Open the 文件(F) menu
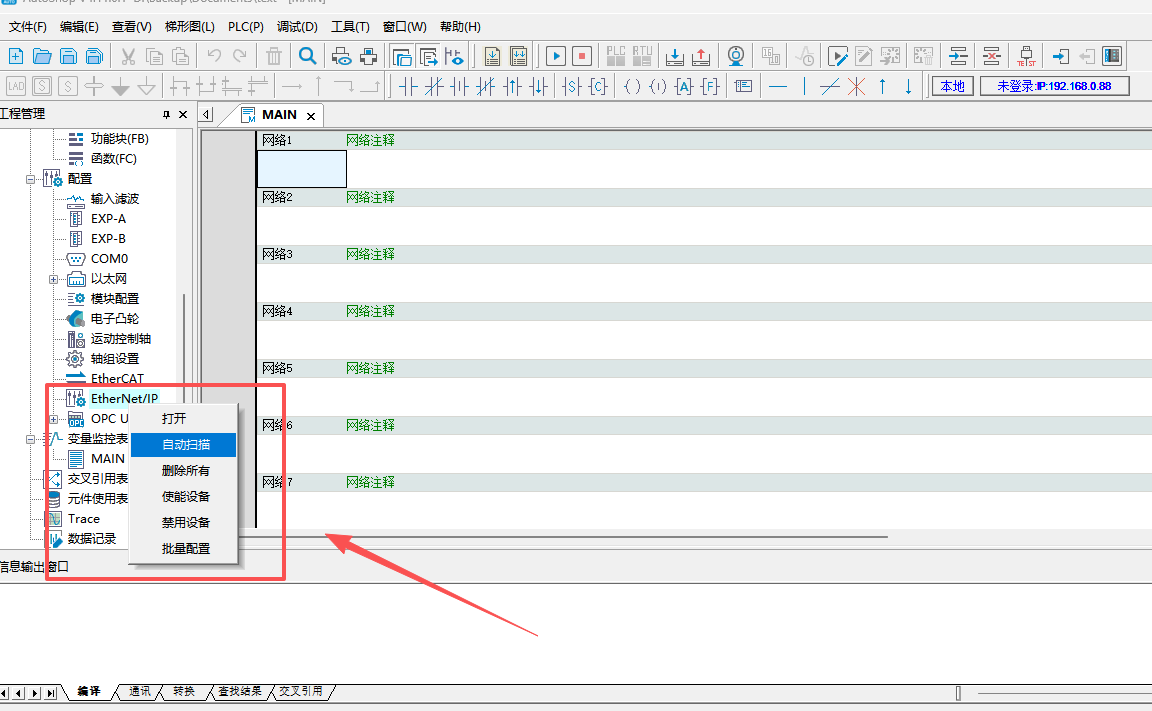The image size is (1152, 711). pyautogui.click(x=28, y=26)
